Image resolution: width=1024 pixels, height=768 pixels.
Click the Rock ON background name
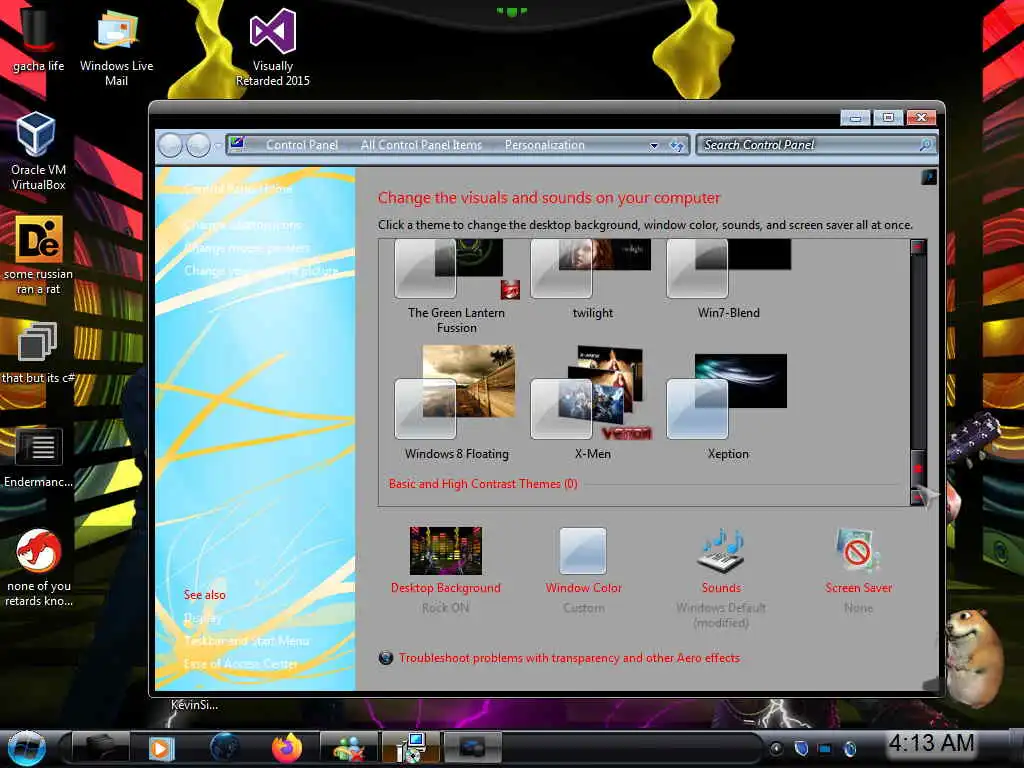(x=445, y=607)
